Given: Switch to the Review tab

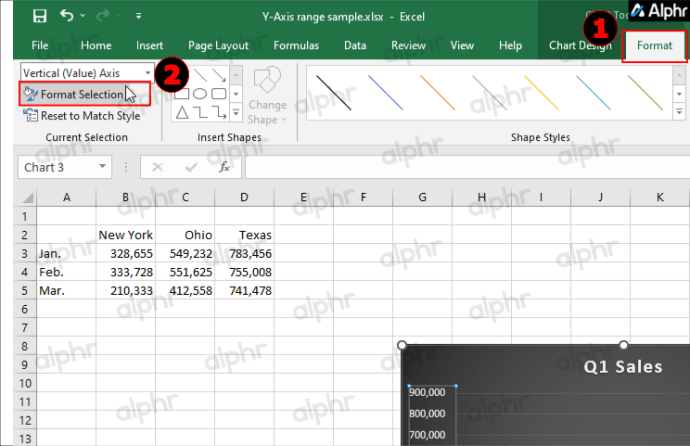Looking at the screenshot, I should [408, 45].
